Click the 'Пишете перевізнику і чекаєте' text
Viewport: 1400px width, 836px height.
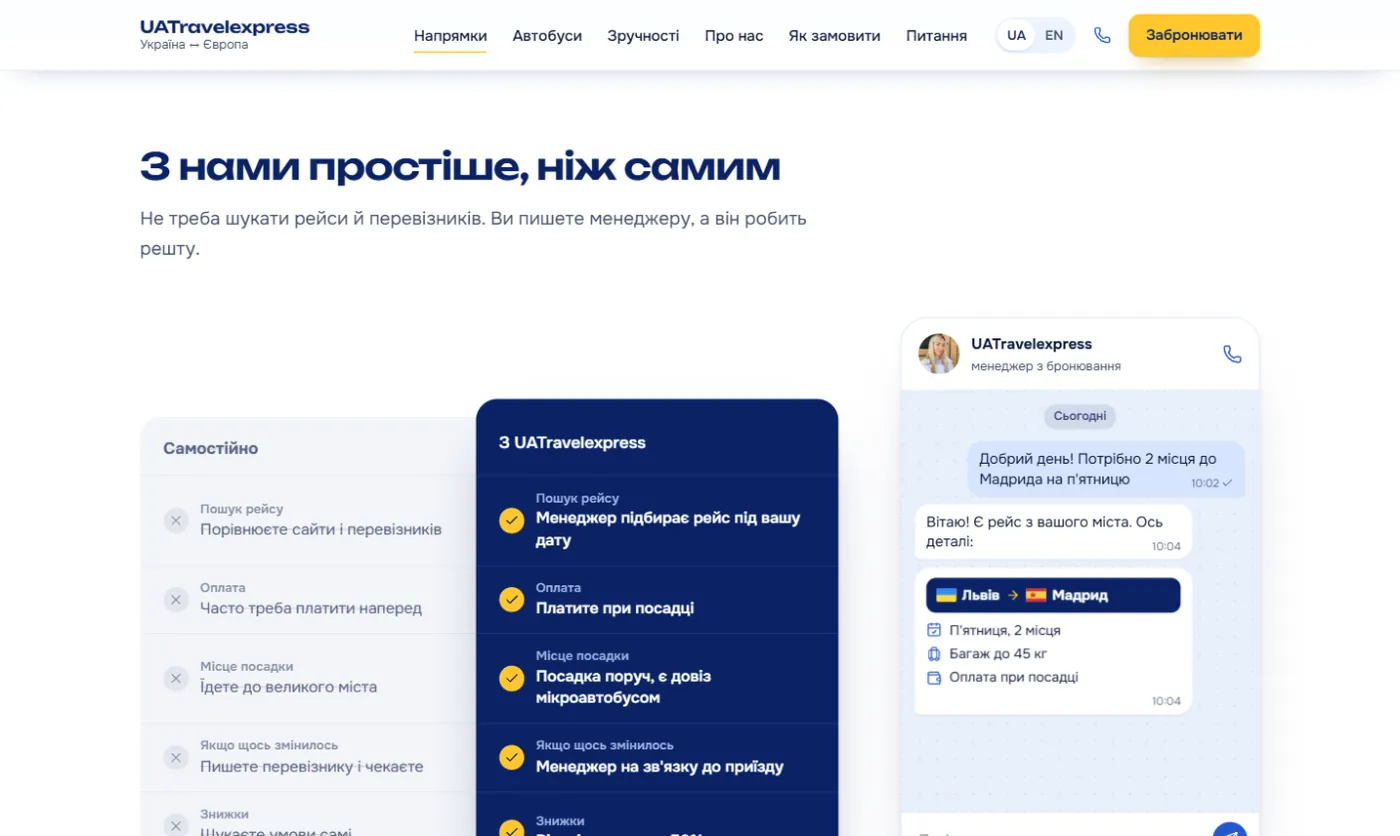coord(312,767)
